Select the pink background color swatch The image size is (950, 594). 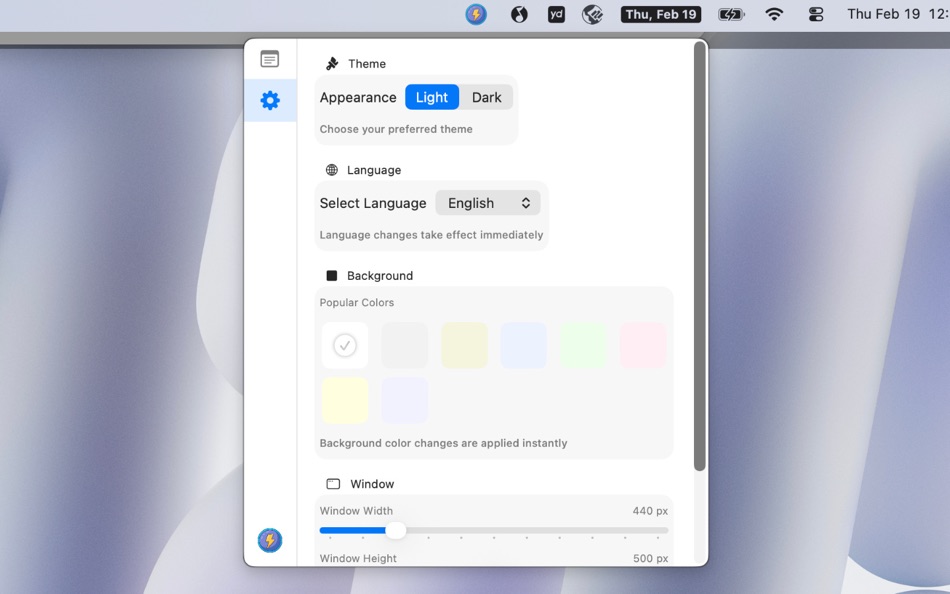point(643,345)
